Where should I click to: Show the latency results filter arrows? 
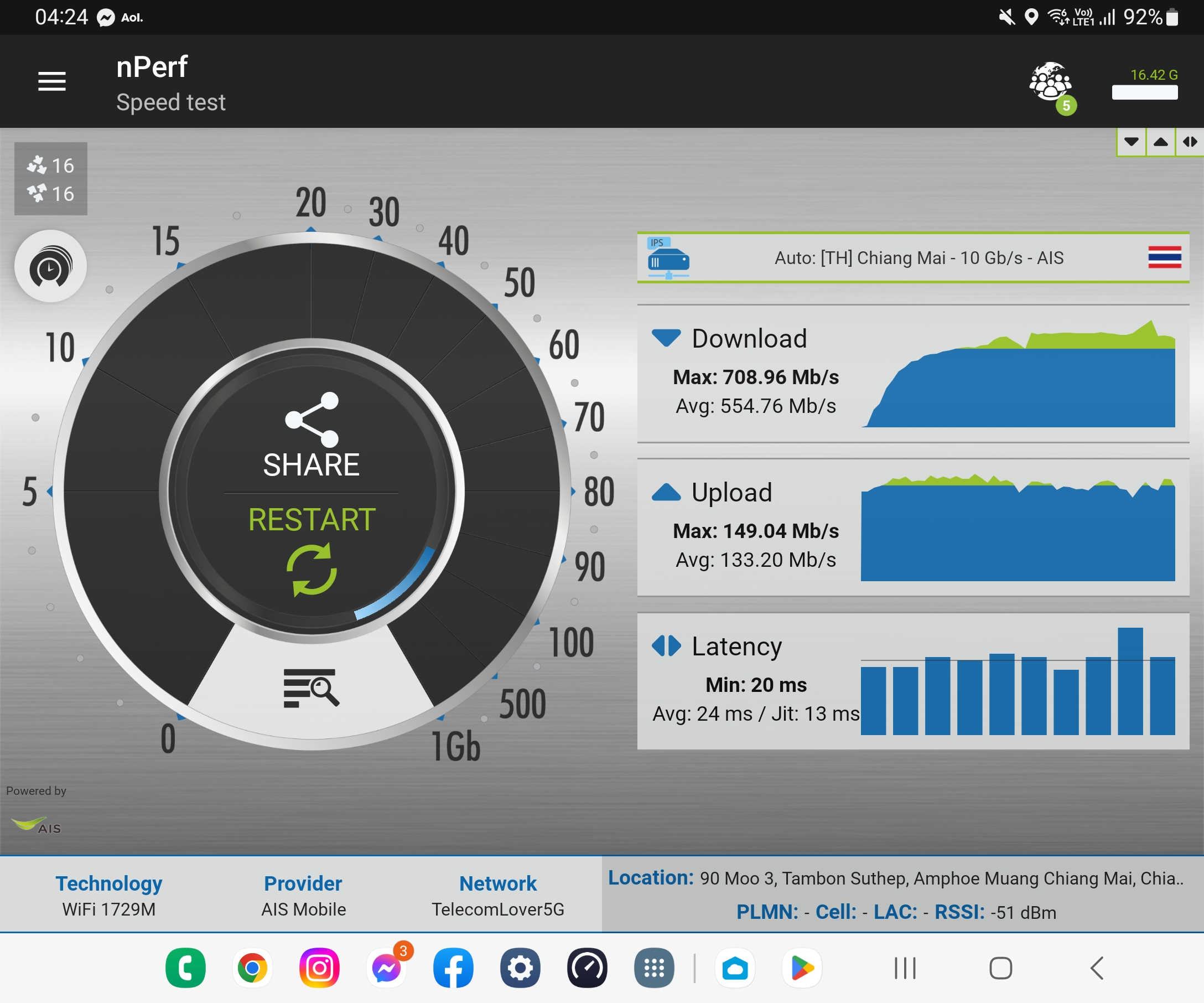click(x=1190, y=142)
